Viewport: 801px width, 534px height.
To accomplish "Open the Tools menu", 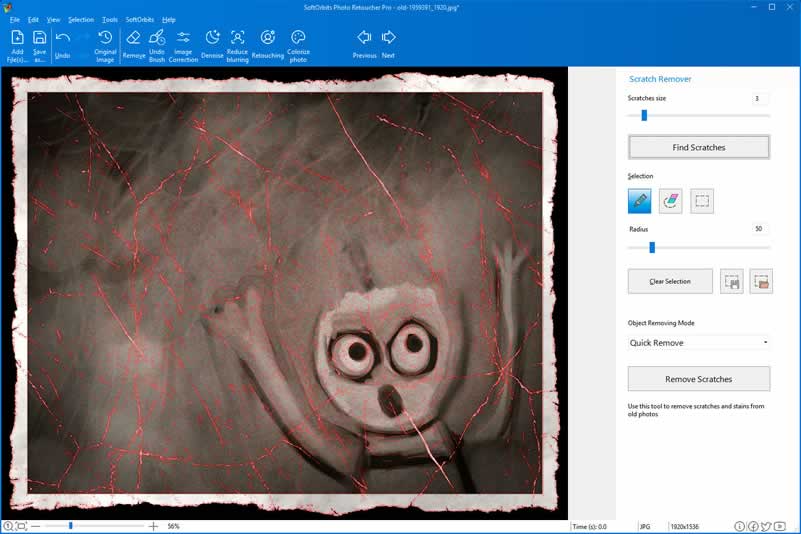I will pos(110,19).
